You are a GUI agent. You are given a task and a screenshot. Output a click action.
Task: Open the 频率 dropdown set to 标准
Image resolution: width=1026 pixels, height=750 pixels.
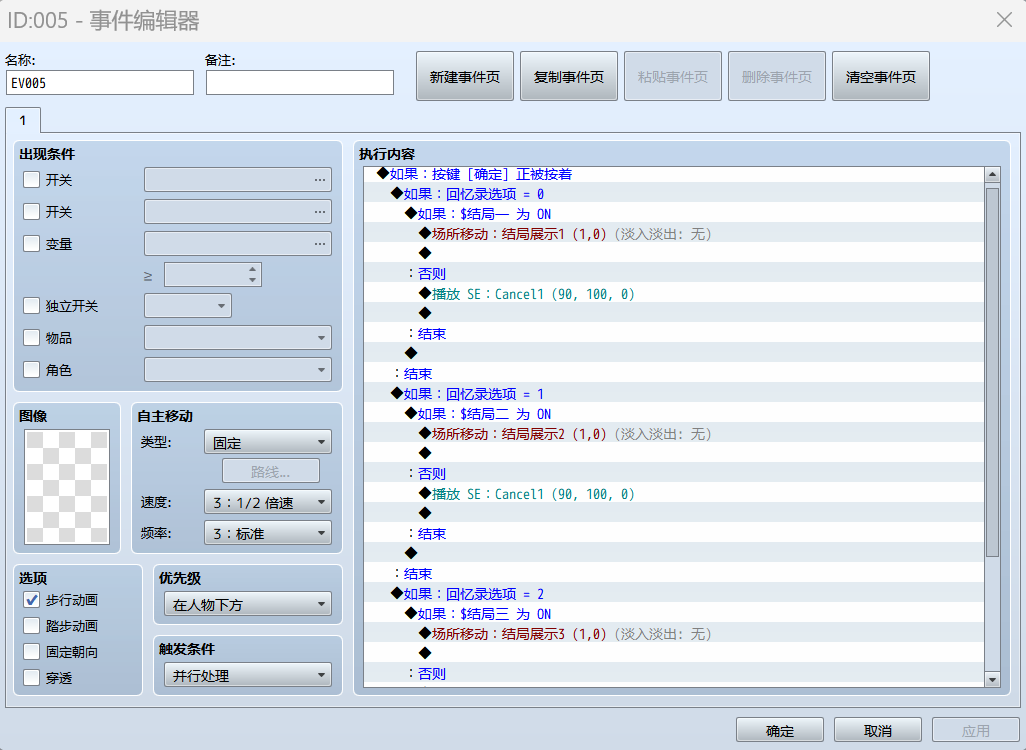coord(268,533)
